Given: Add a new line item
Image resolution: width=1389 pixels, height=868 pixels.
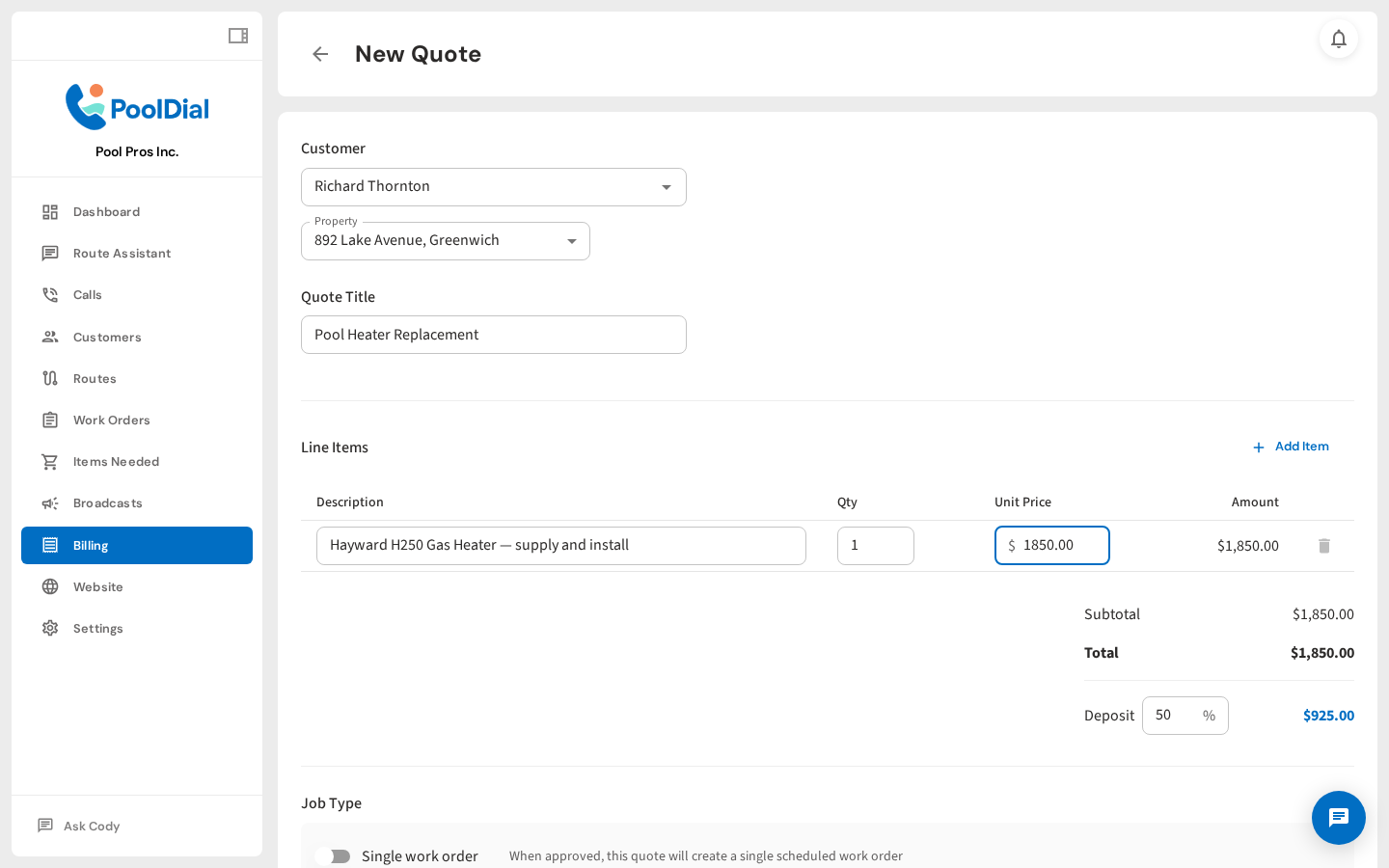Looking at the screenshot, I should pyautogui.click(x=1292, y=447).
